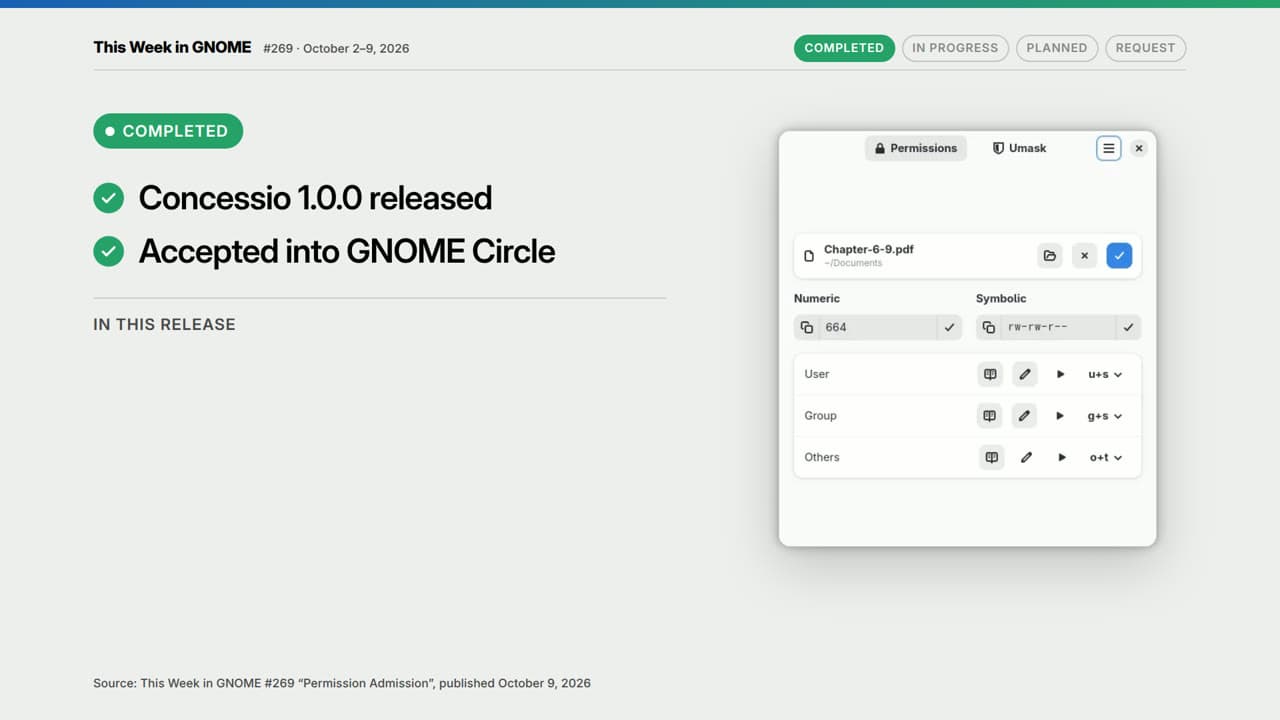Select the PLANNED filter pill
The width and height of the screenshot is (1280, 720).
(x=1057, y=48)
